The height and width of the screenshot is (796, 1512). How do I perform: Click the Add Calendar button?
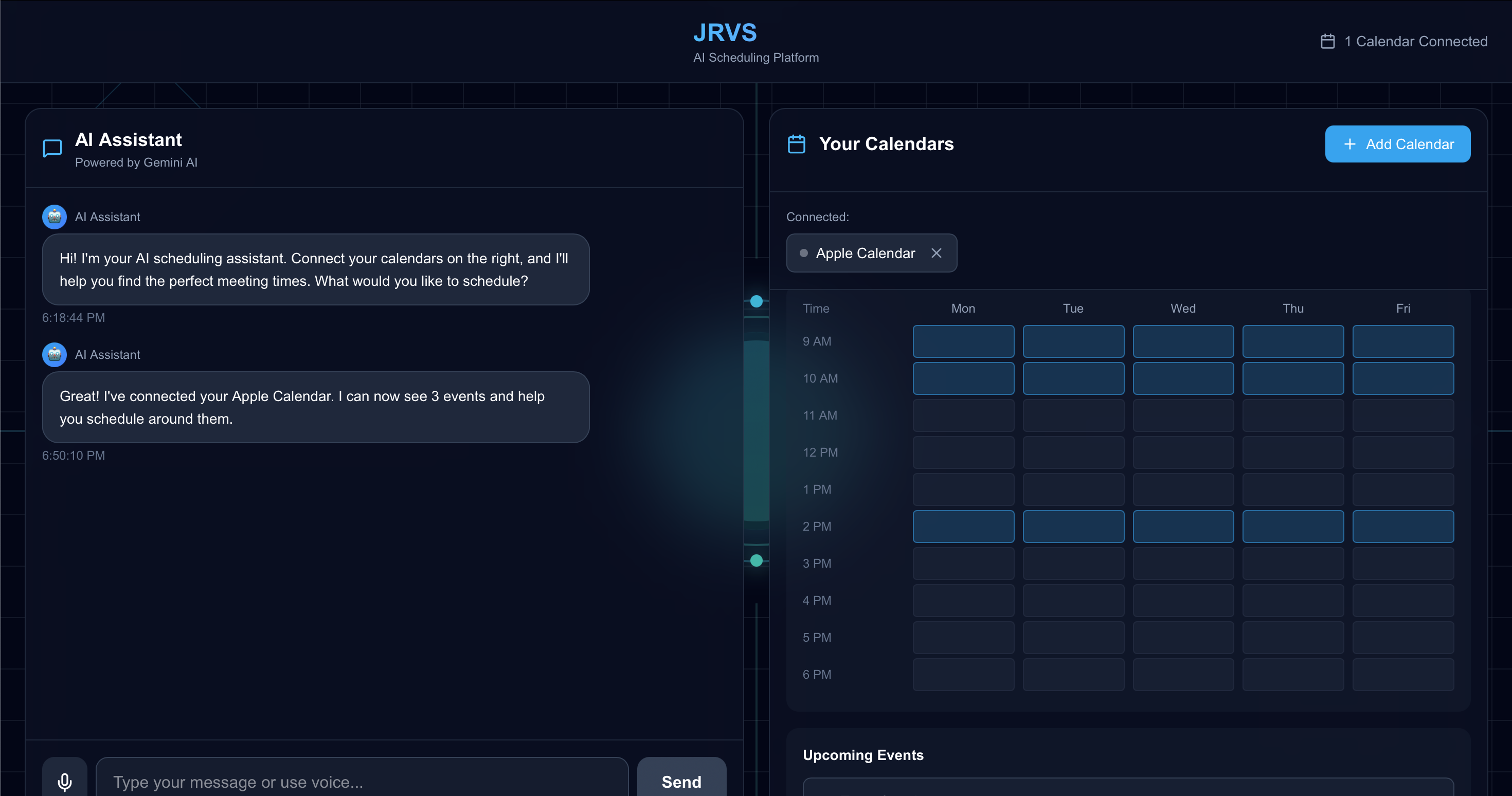[x=1397, y=144]
